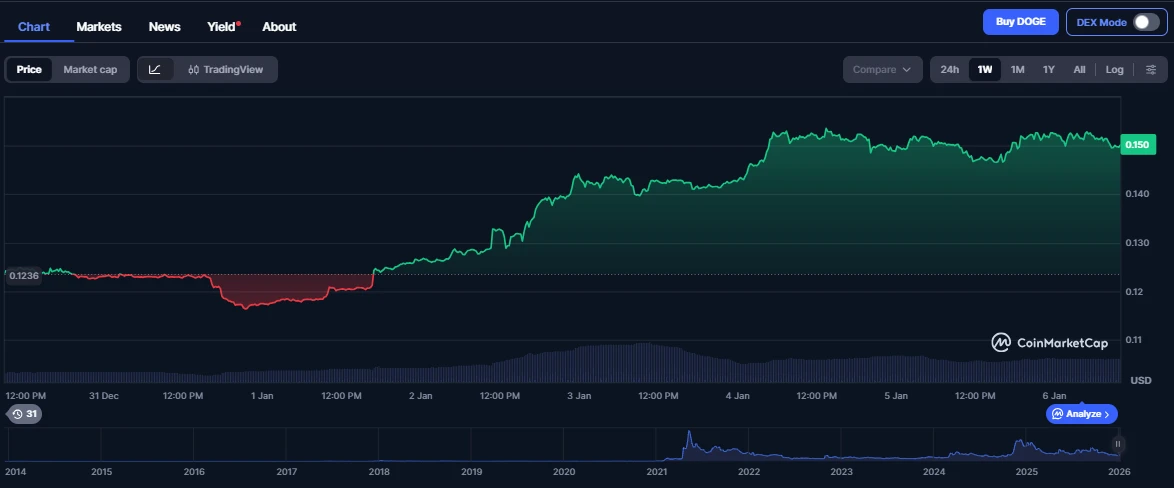The width and height of the screenshot is (1174, 488).
Task: Click the 6 Jan date axis label
Action: (1054, 395)
